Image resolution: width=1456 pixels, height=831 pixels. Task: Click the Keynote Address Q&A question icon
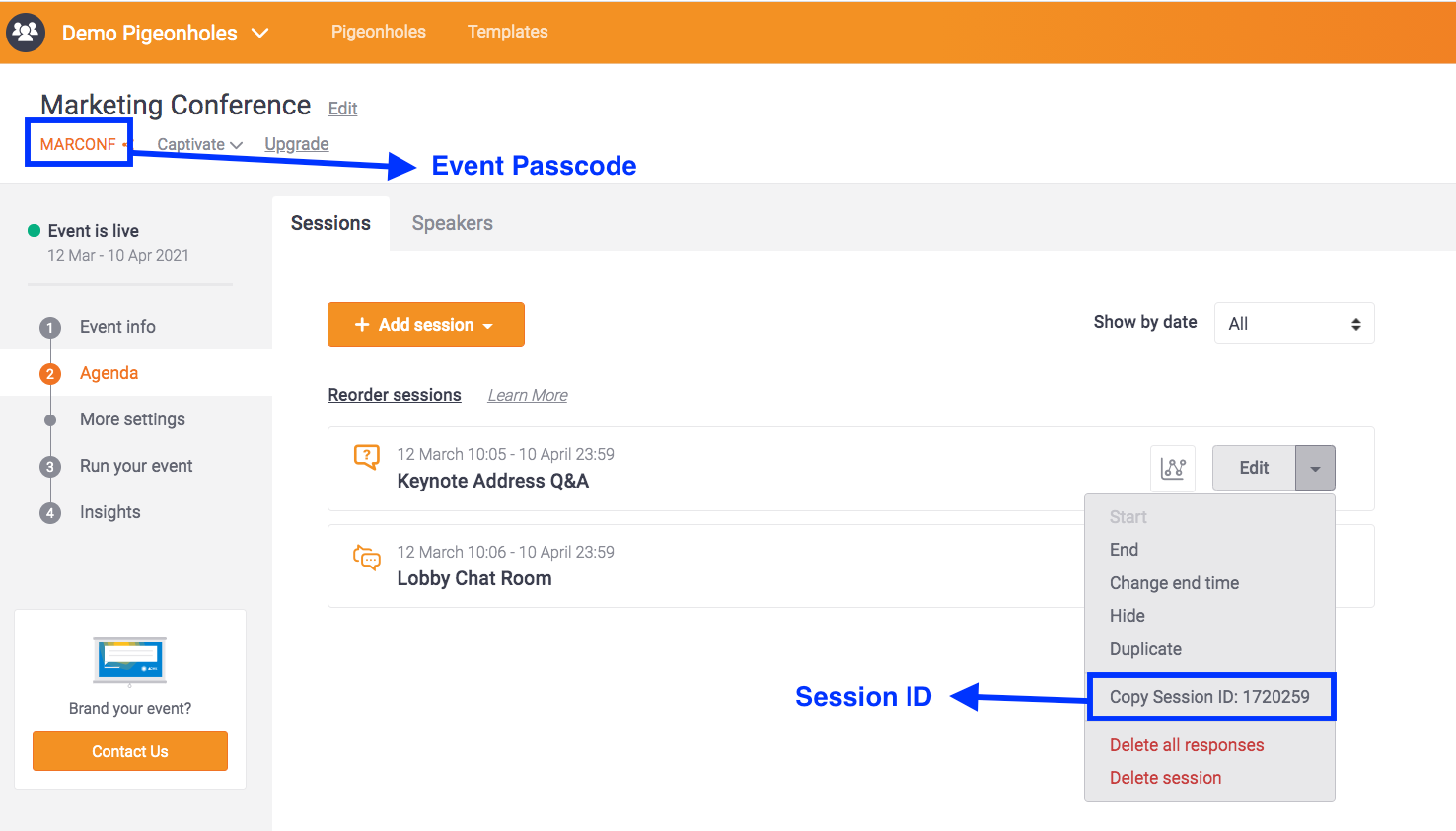pyautogui.click(x=367, y=457)
